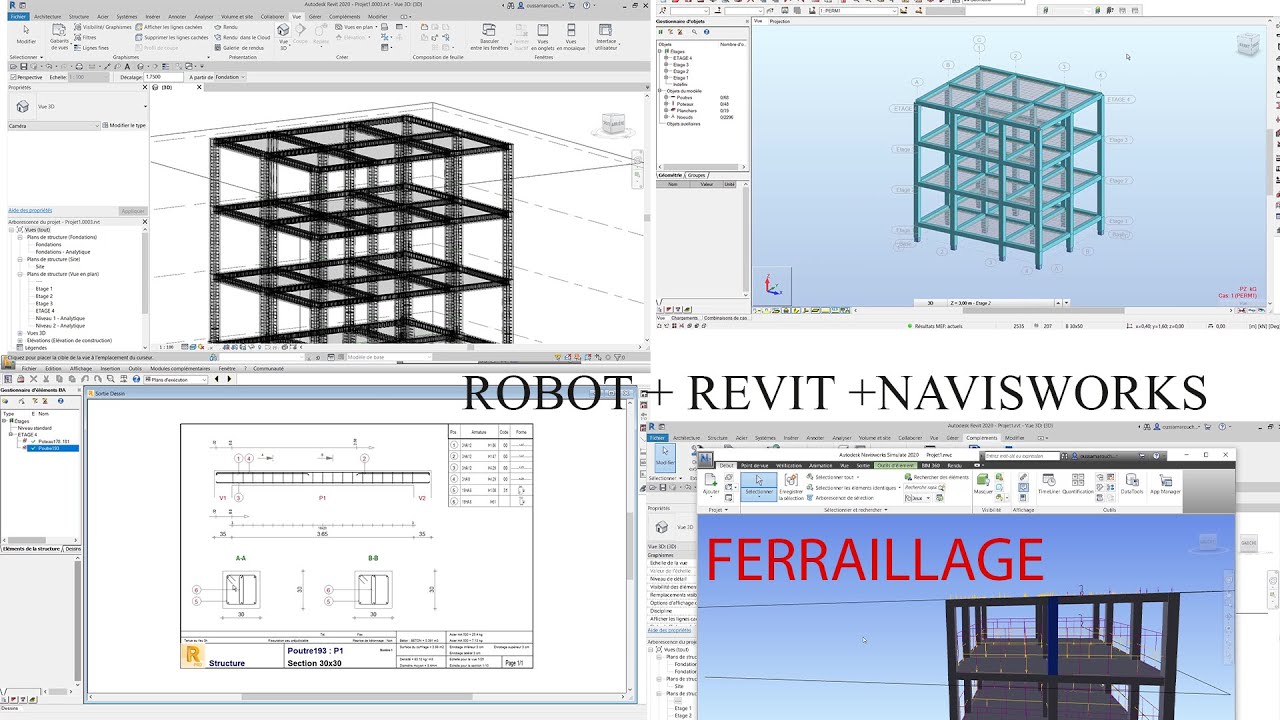This screenshot has height=720, width=1280.
Task: Click Ajouter in Navisworks Projet panel
Action: coord(711,485)
